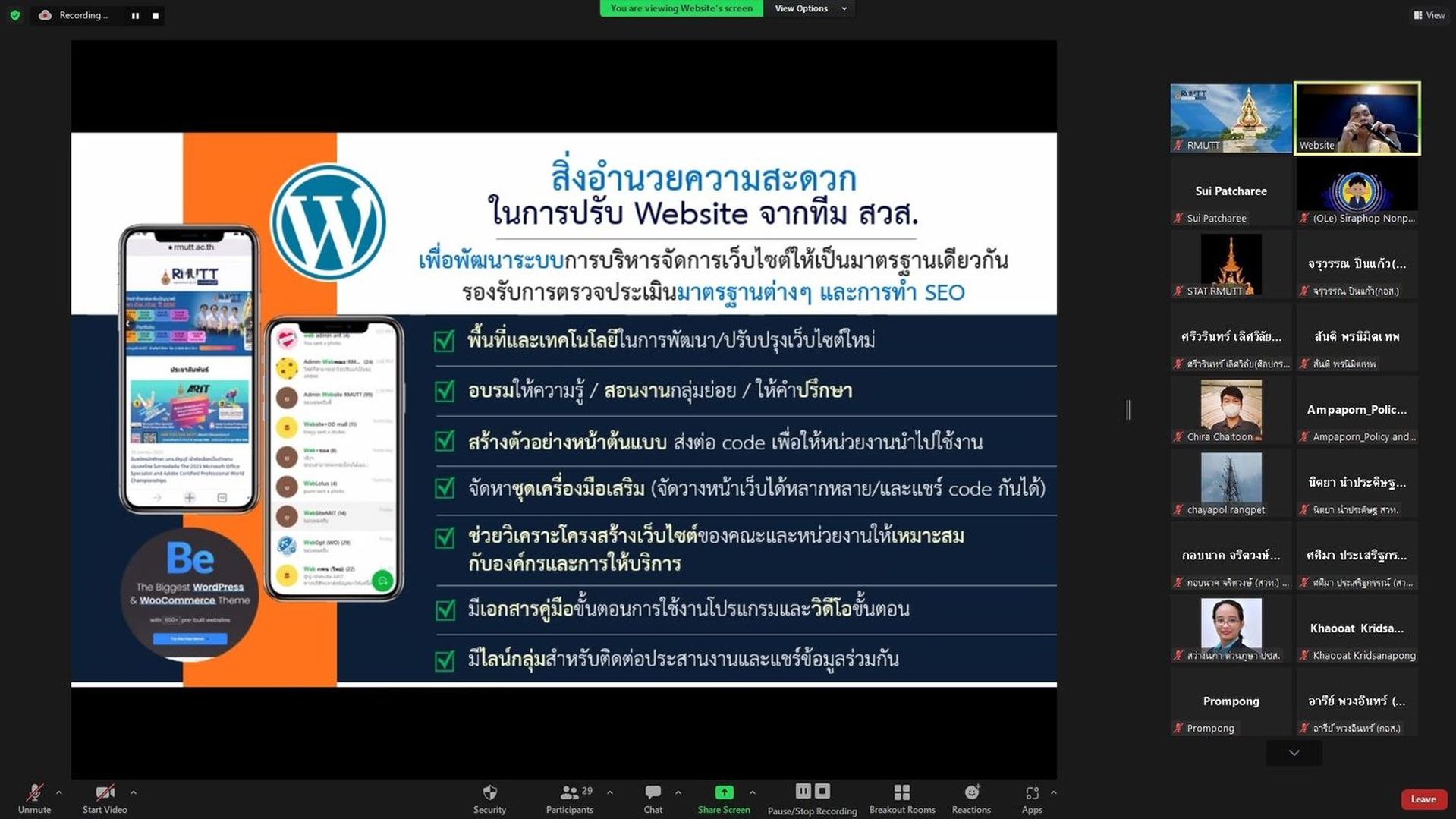1456x819 pixels.
Task: Switch layout with the View button
Action: [x=1429, y=15]
